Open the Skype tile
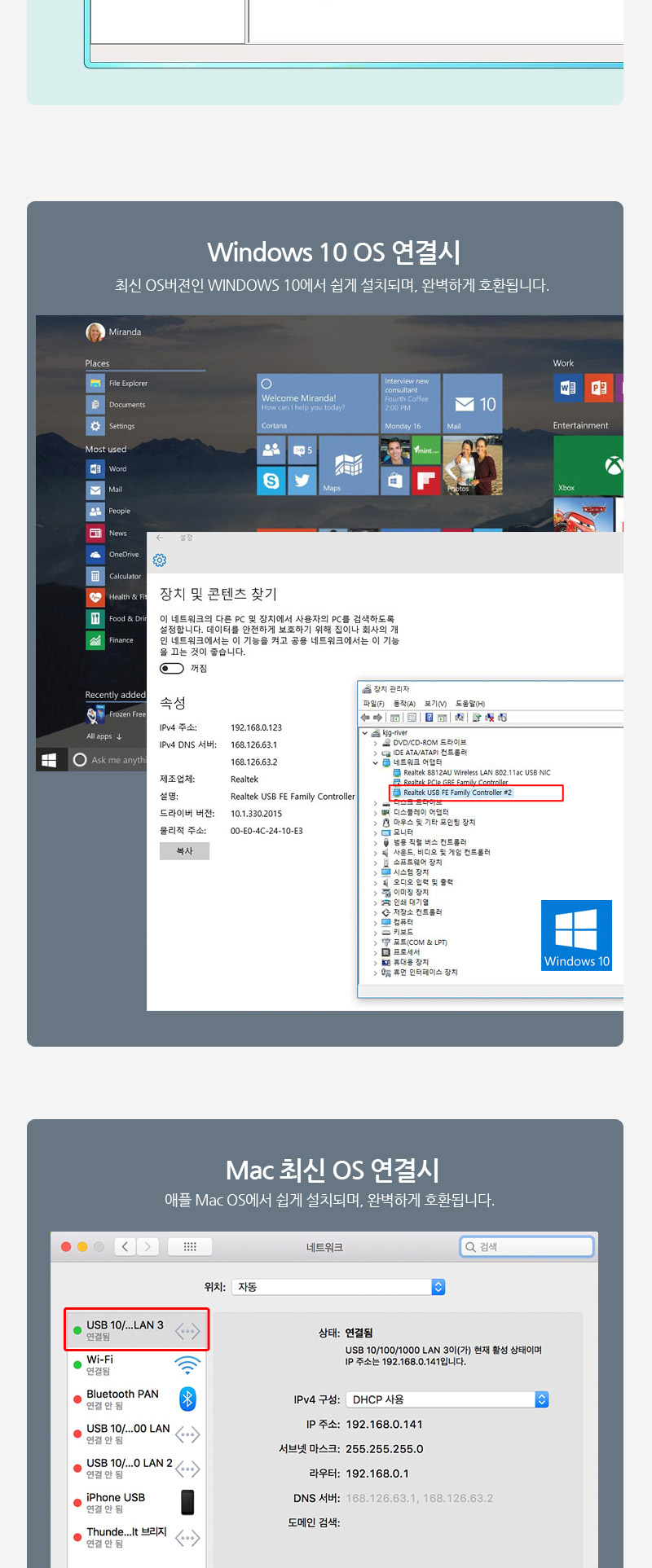Viewport: 652px width, 1568px height. tap(271, 481)
